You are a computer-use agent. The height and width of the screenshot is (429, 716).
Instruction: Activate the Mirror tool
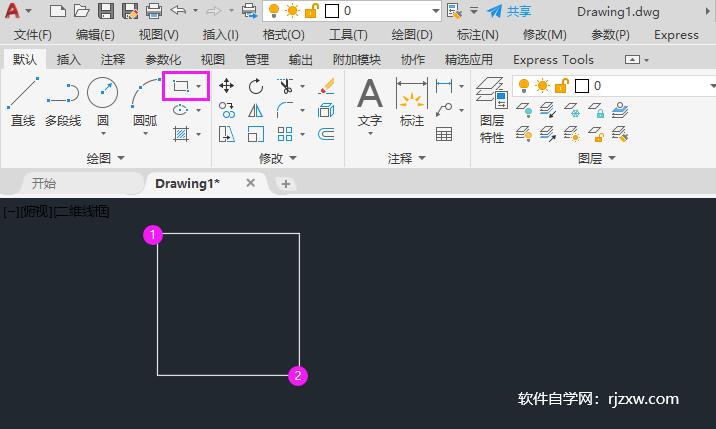(x=256, y=110)
